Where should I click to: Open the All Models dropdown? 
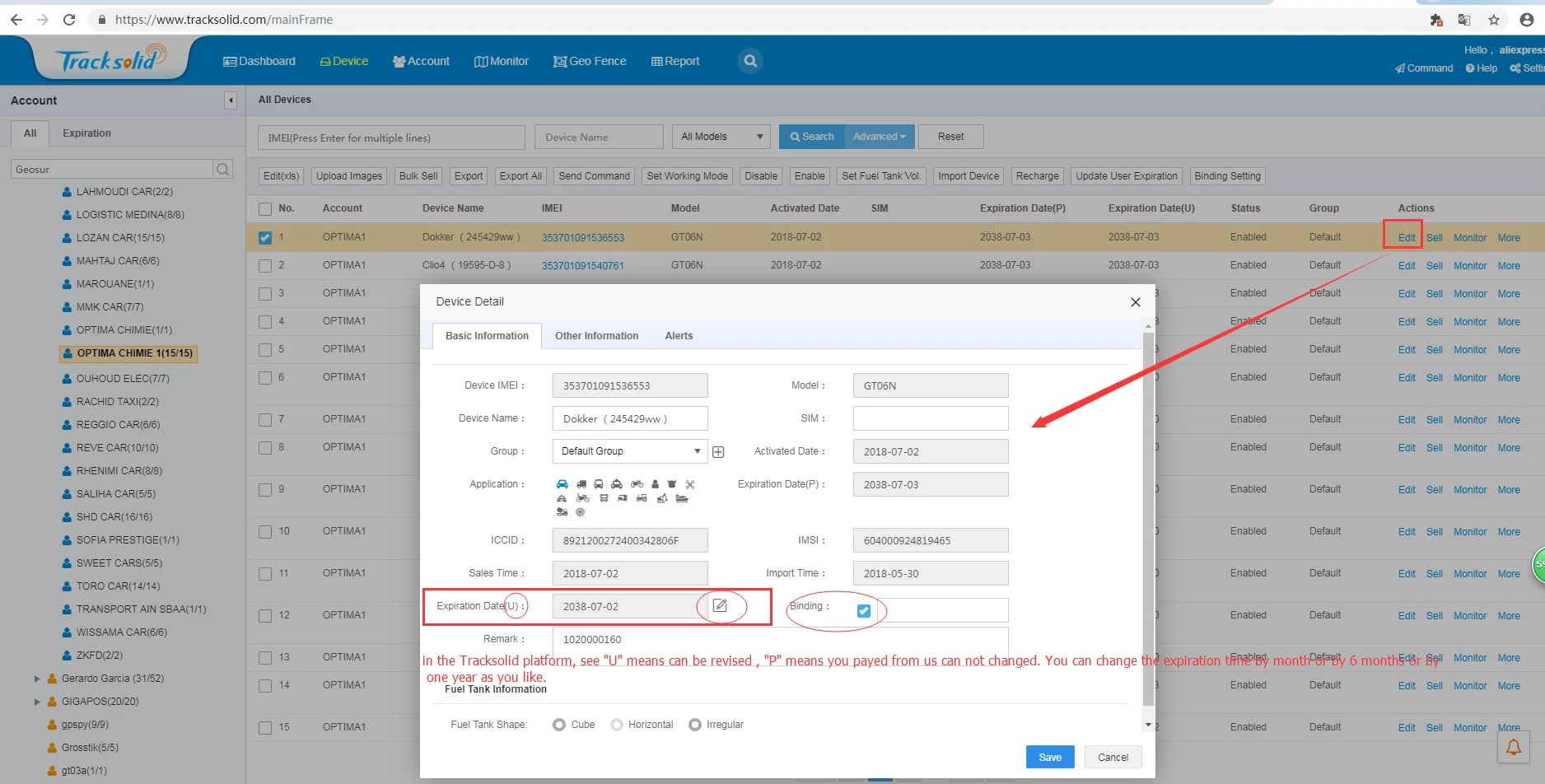[x=721, y=137]
